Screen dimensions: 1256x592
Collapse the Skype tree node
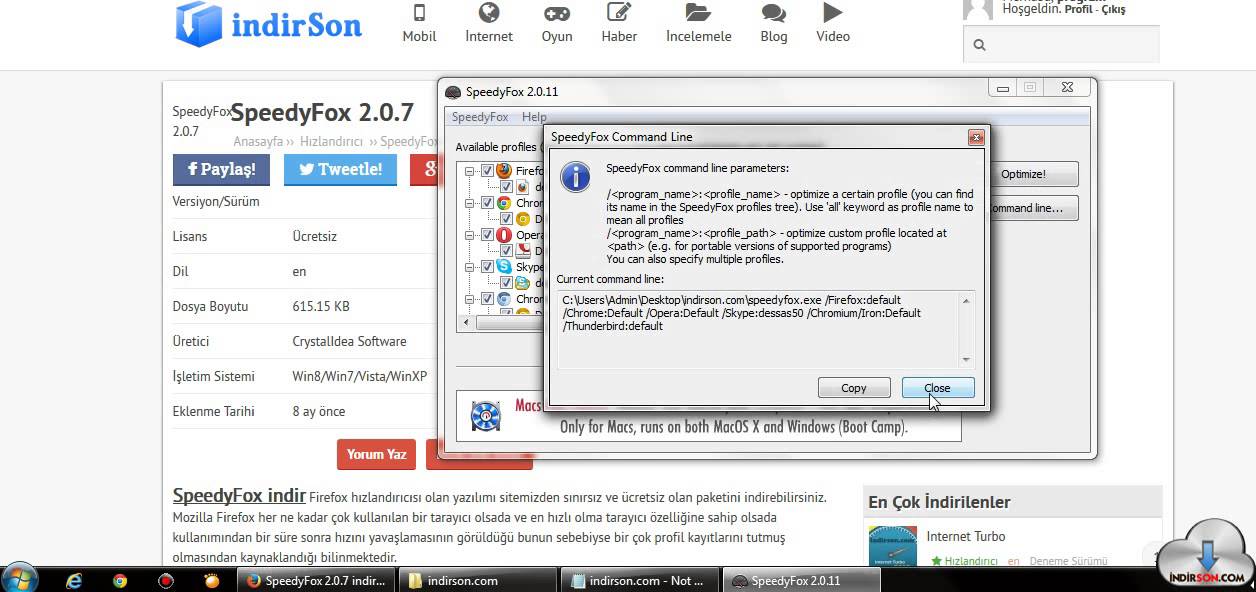(471, 267)
